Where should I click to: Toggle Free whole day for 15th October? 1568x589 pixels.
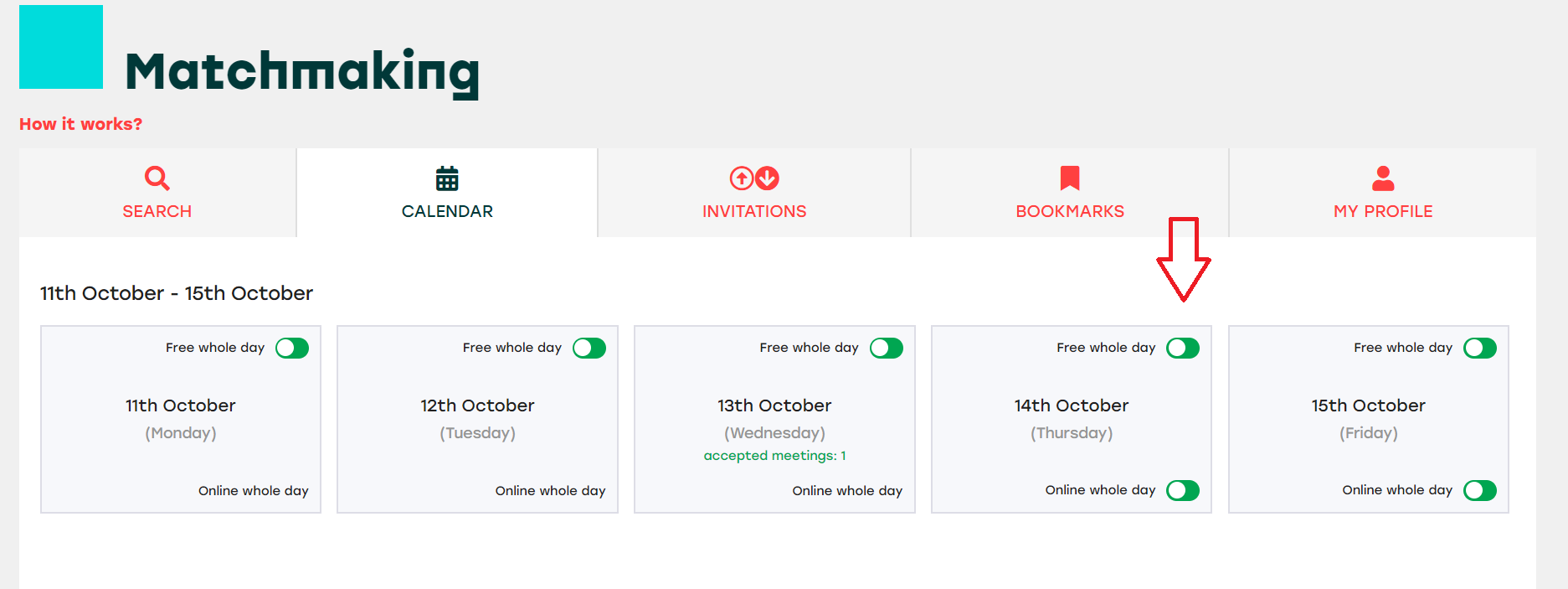pos(1480,348)
